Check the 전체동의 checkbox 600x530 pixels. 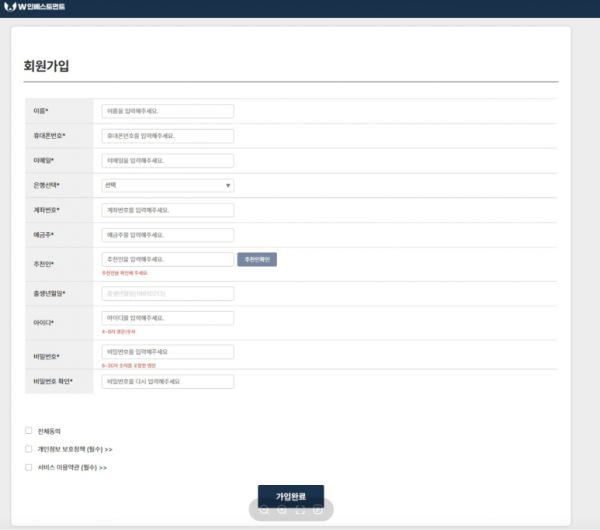28,431
